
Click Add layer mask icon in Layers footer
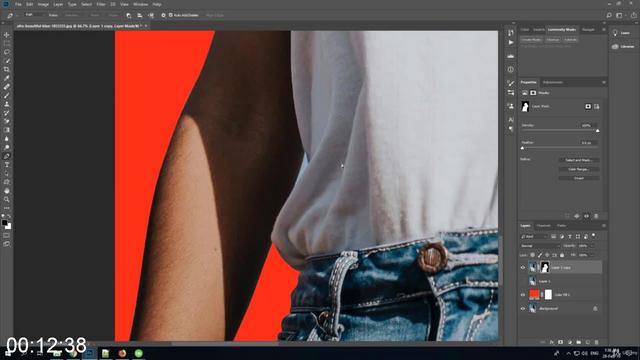click(x=560, y=342)
